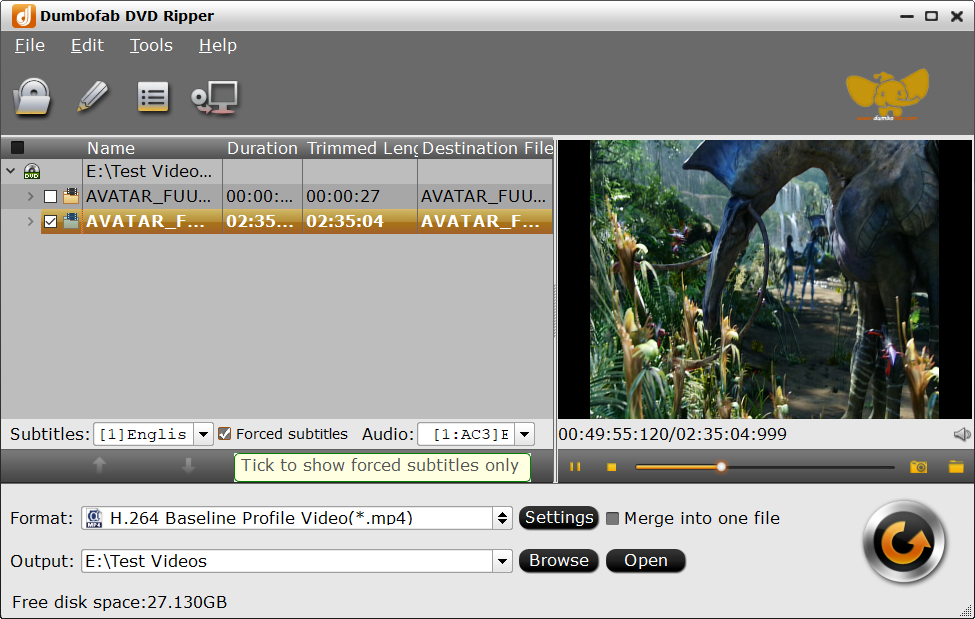Click the Name column header
Viewport: 975px width, 619px height.
pyautogui.click(x=153, y=148)
